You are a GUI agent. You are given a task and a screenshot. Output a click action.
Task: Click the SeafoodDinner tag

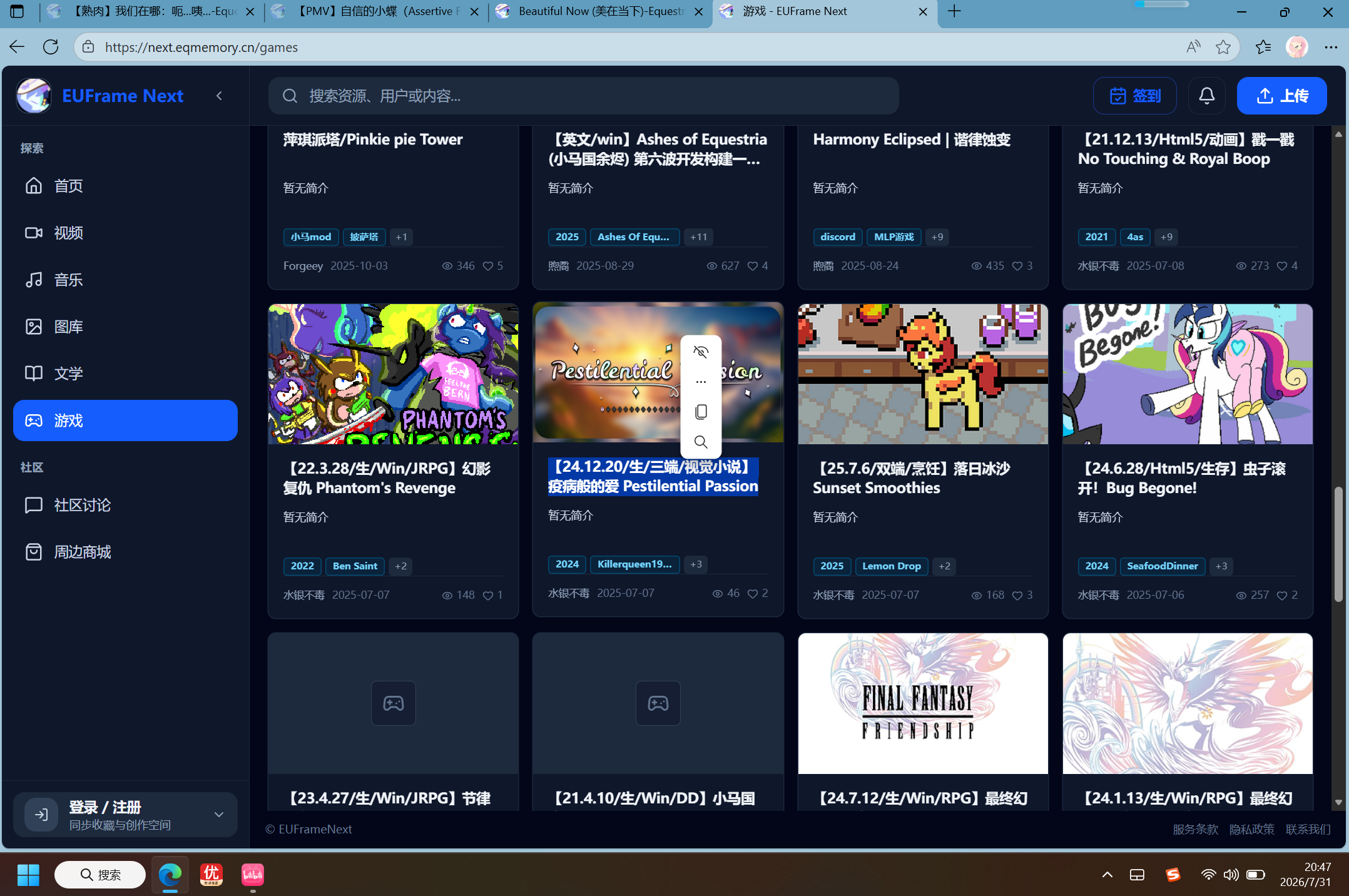[x=1163, y=566]
